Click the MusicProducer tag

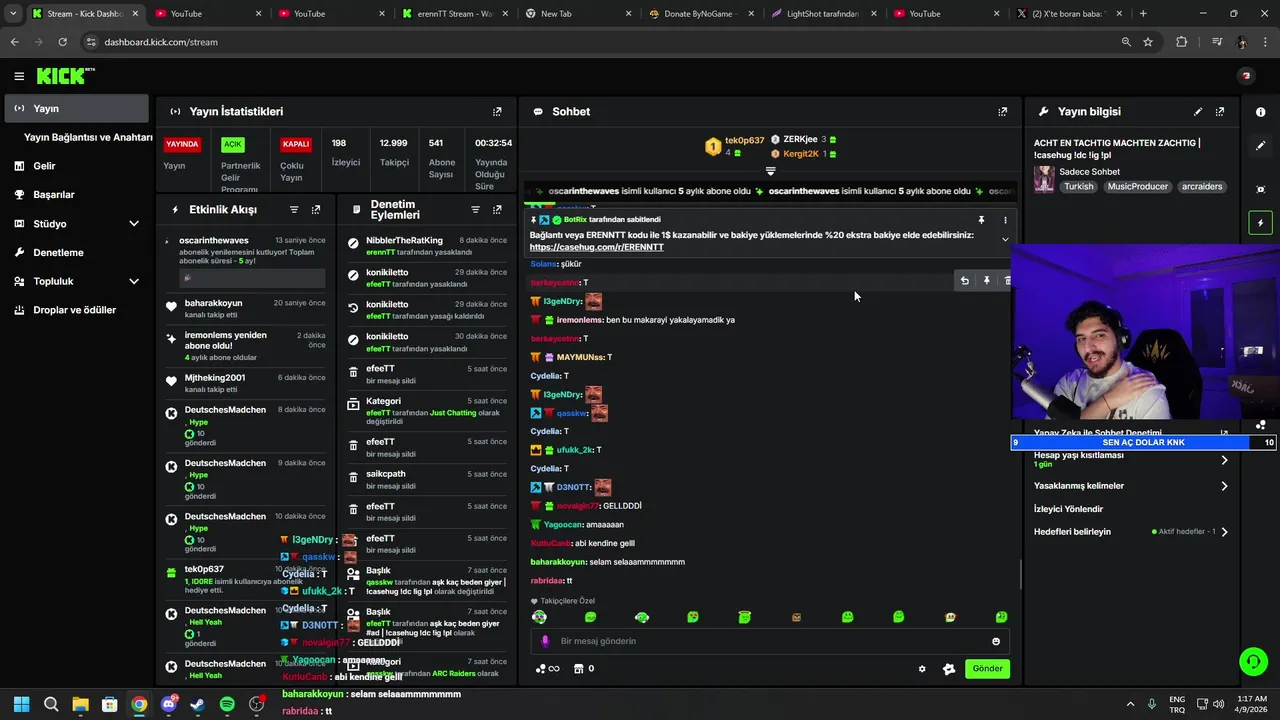(1138, 186)
